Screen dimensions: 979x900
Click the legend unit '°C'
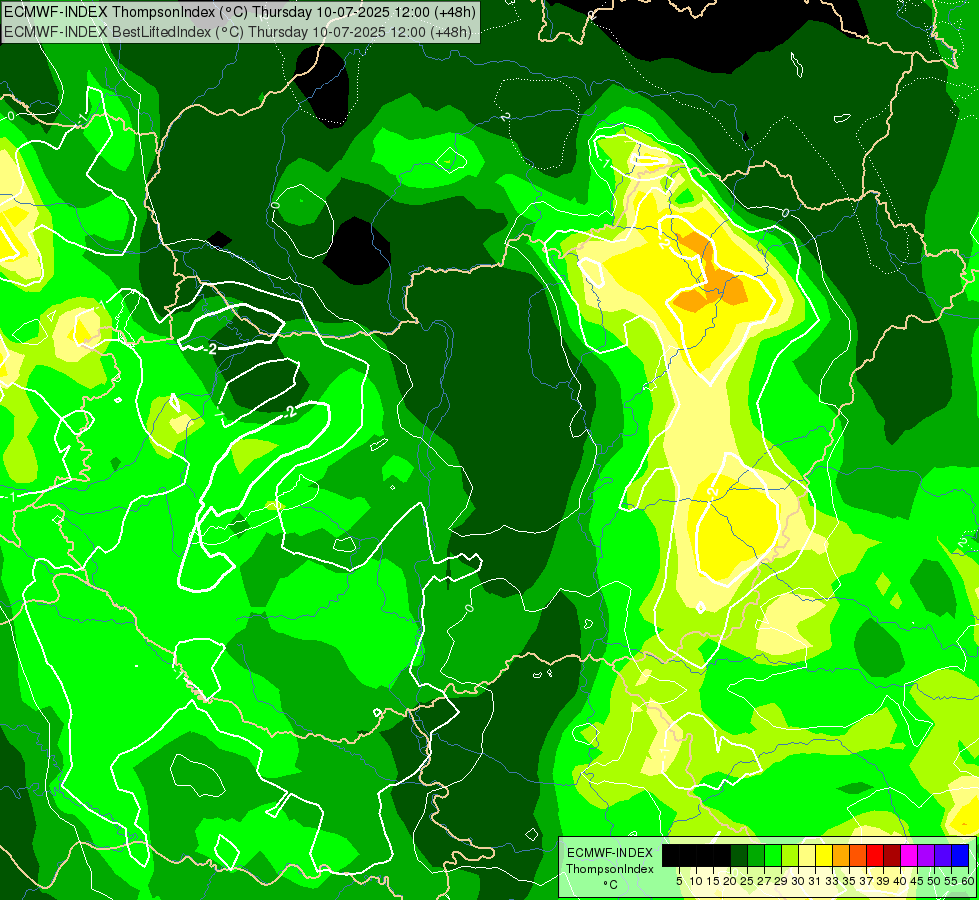tap(611, 885)
